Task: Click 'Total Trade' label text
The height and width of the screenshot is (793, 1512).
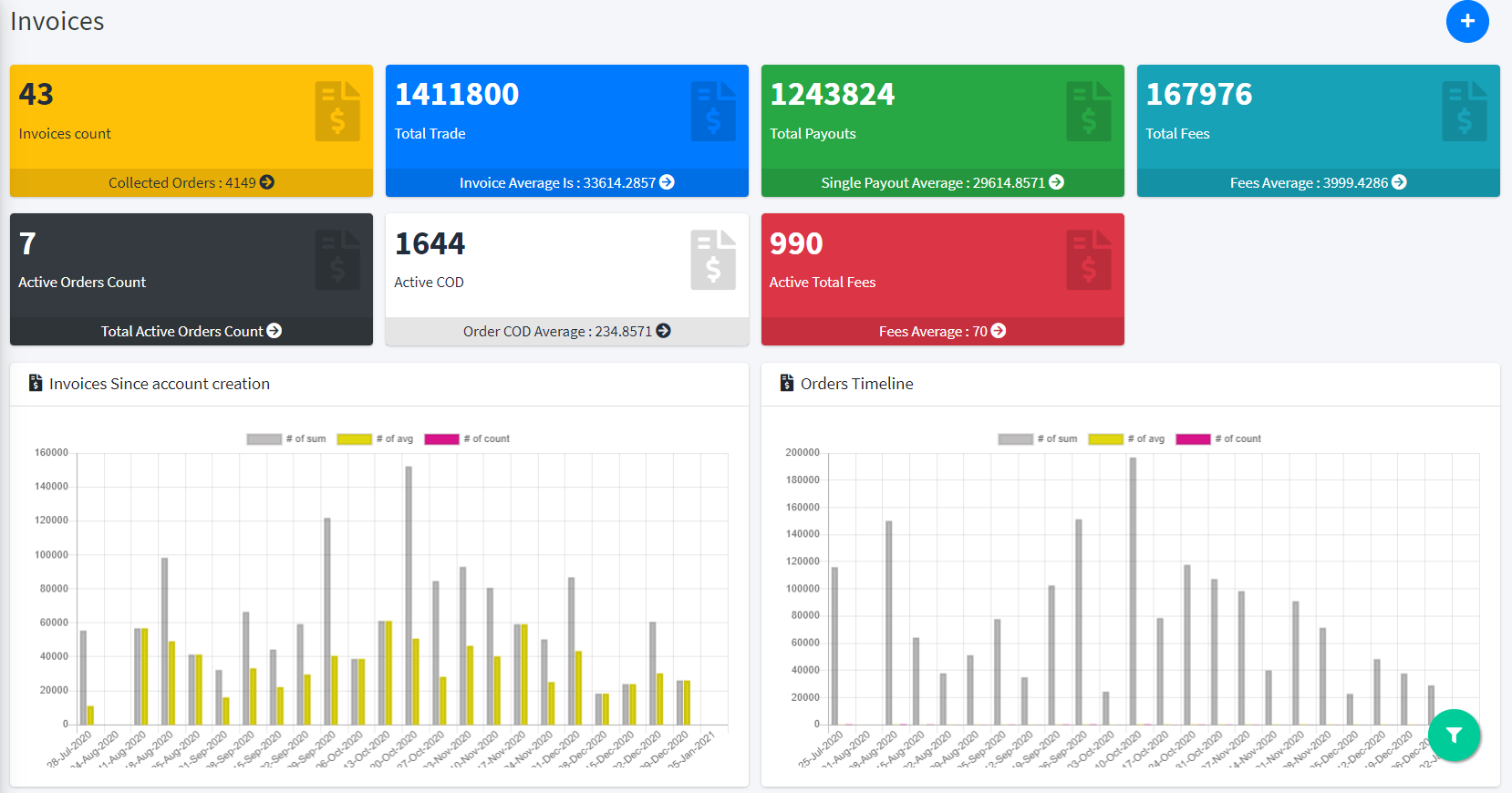Action: 430,134
